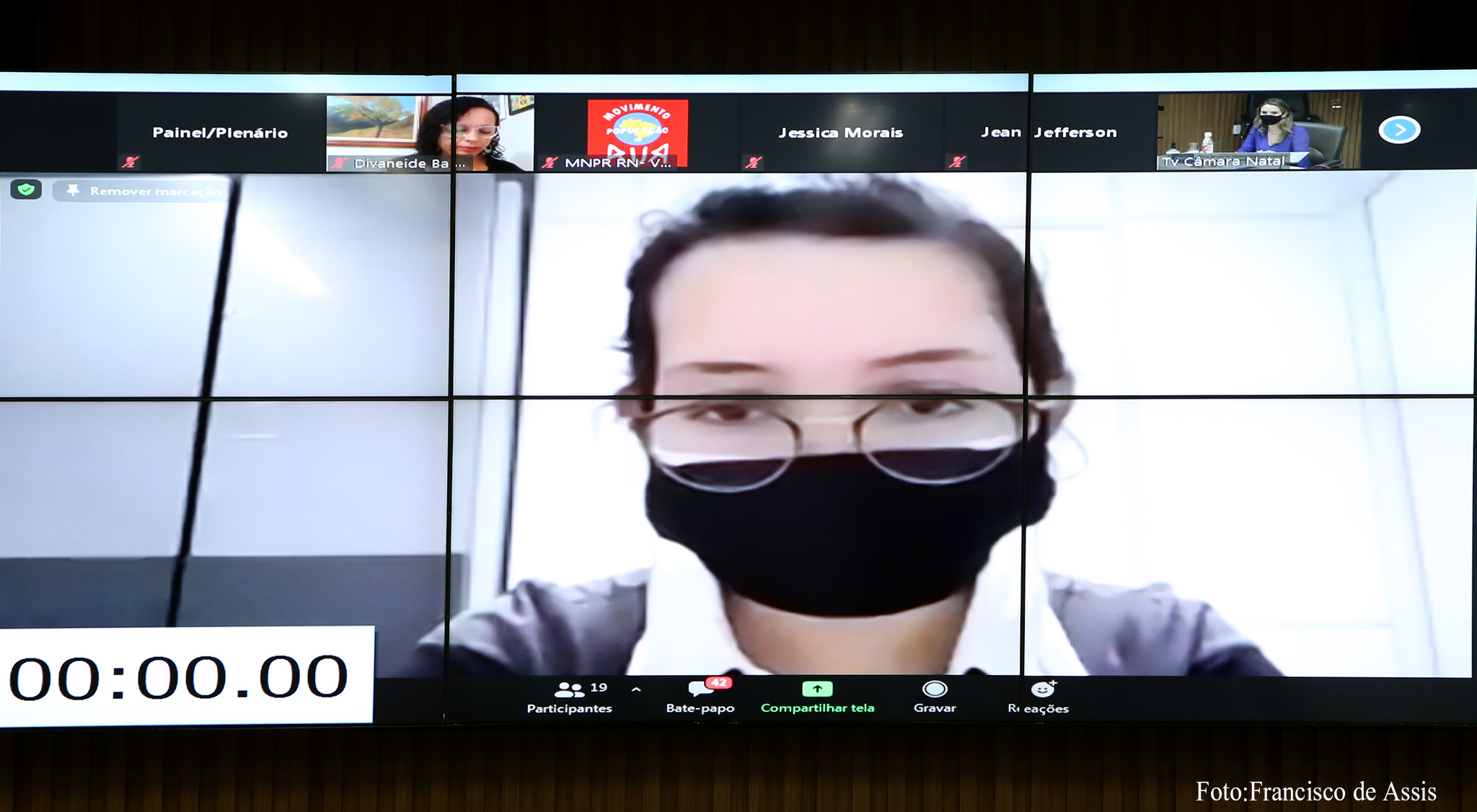Click the green Compartilhar tela icon
The width and height of the screenshot is (1477, 812).
(x=817, y=689)
